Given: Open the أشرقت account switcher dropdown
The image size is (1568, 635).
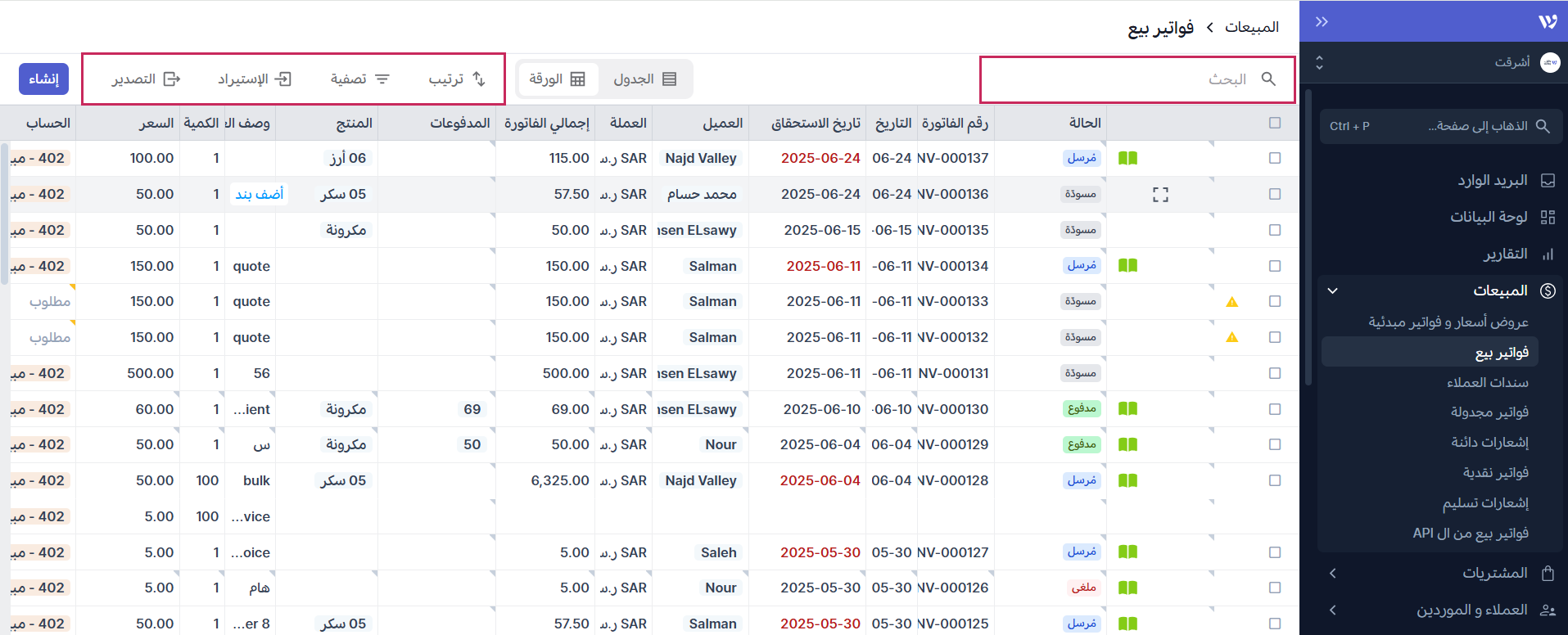Looking at the screenshot, I should (1319, 62).
